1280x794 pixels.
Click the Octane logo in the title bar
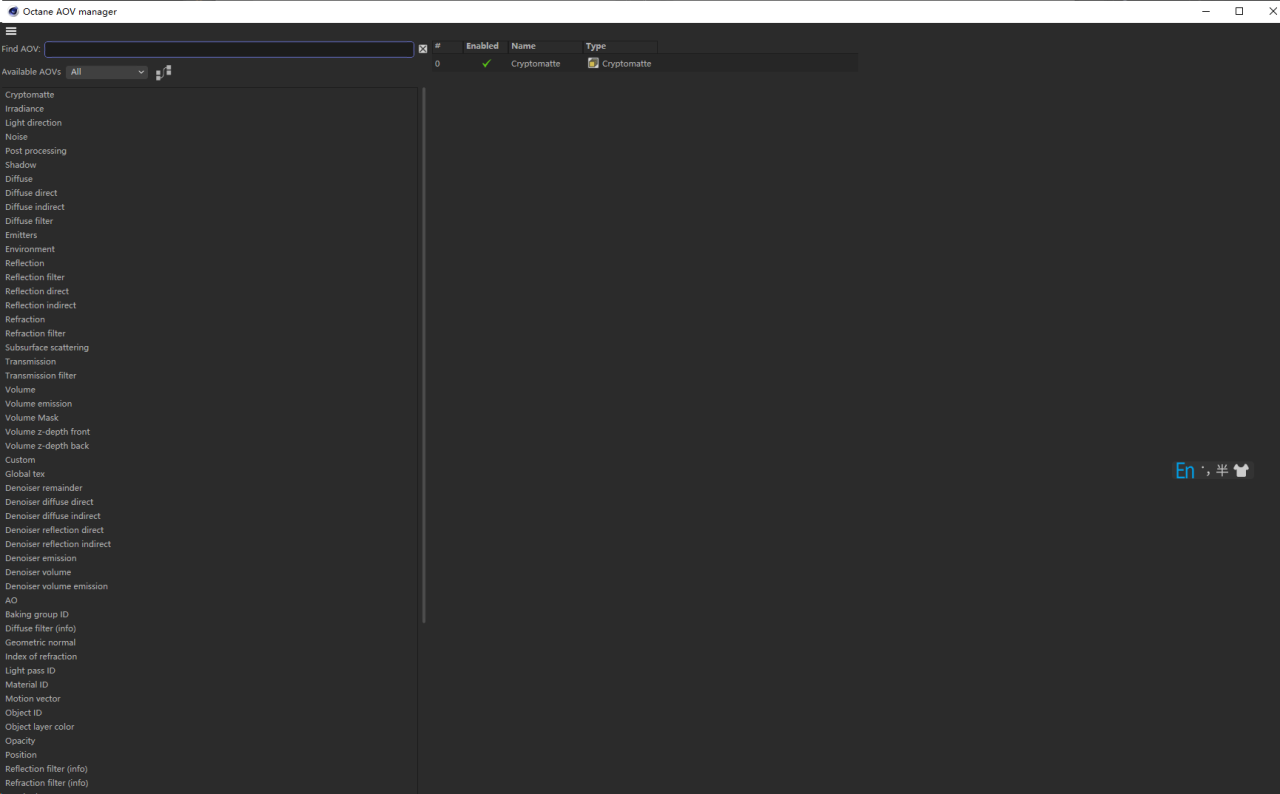(13, 11)
